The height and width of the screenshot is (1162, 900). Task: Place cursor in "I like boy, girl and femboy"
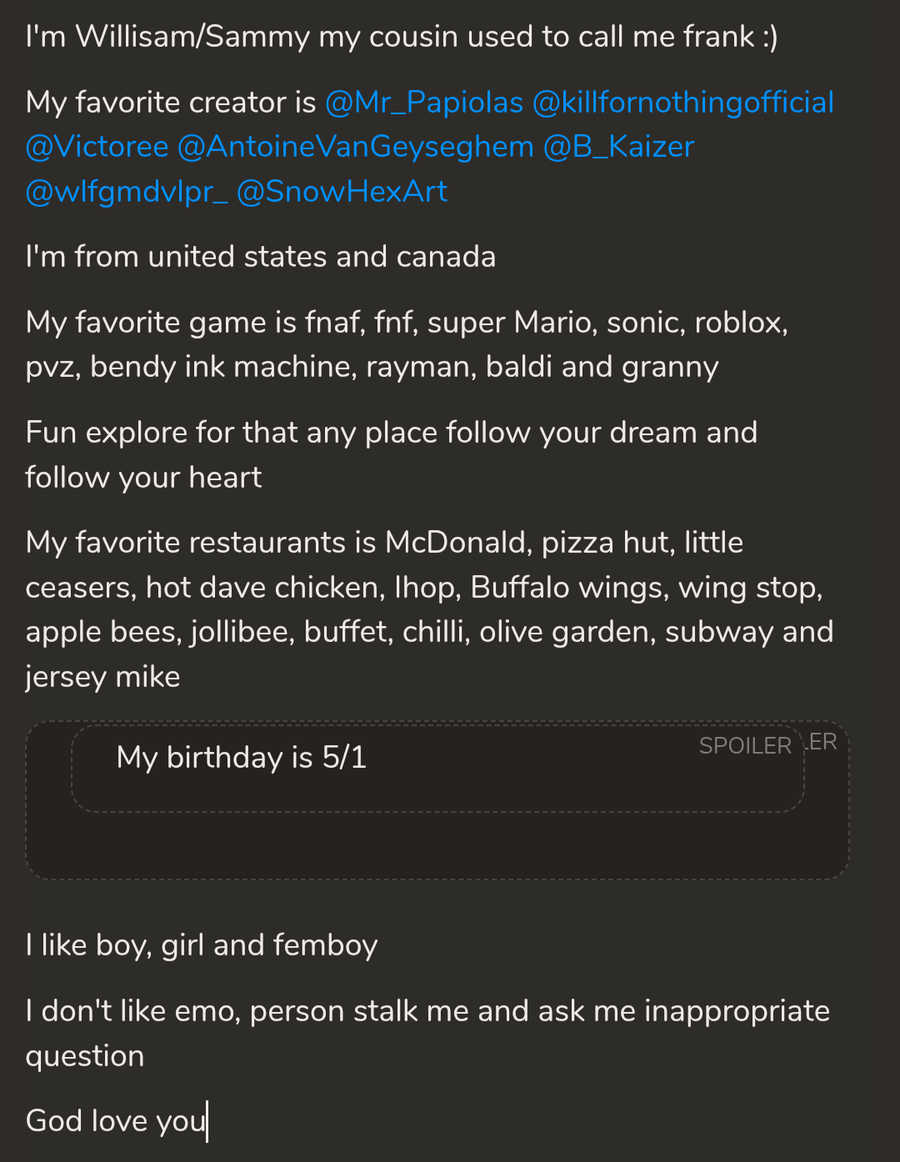[x=201, y=945]
